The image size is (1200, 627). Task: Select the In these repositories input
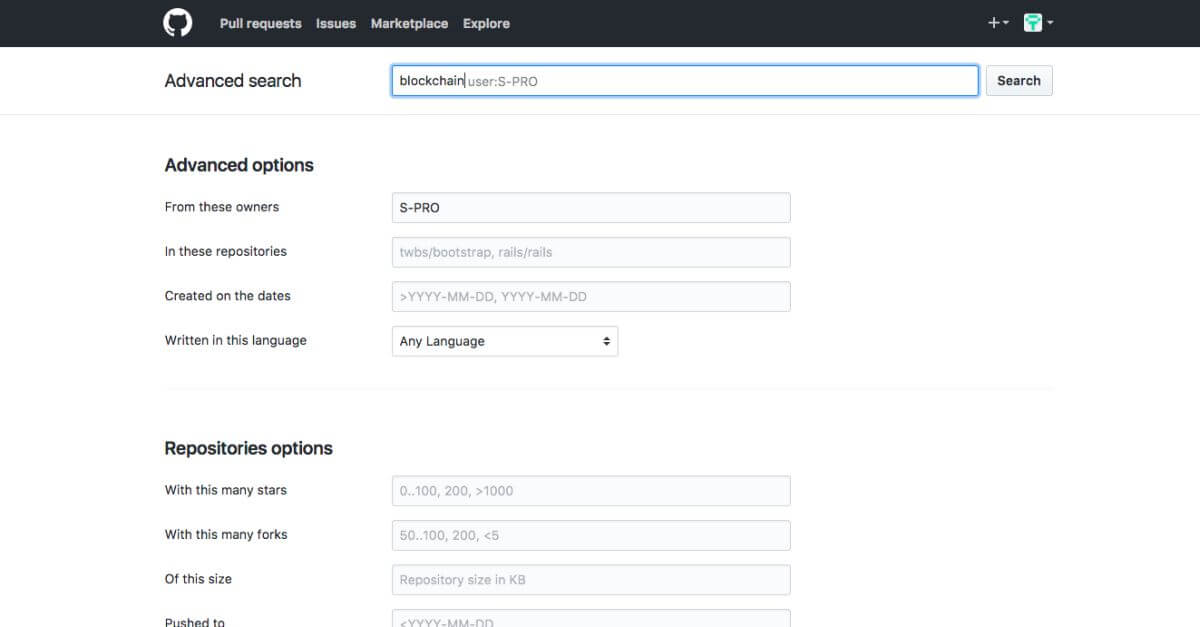coord(590,252)
